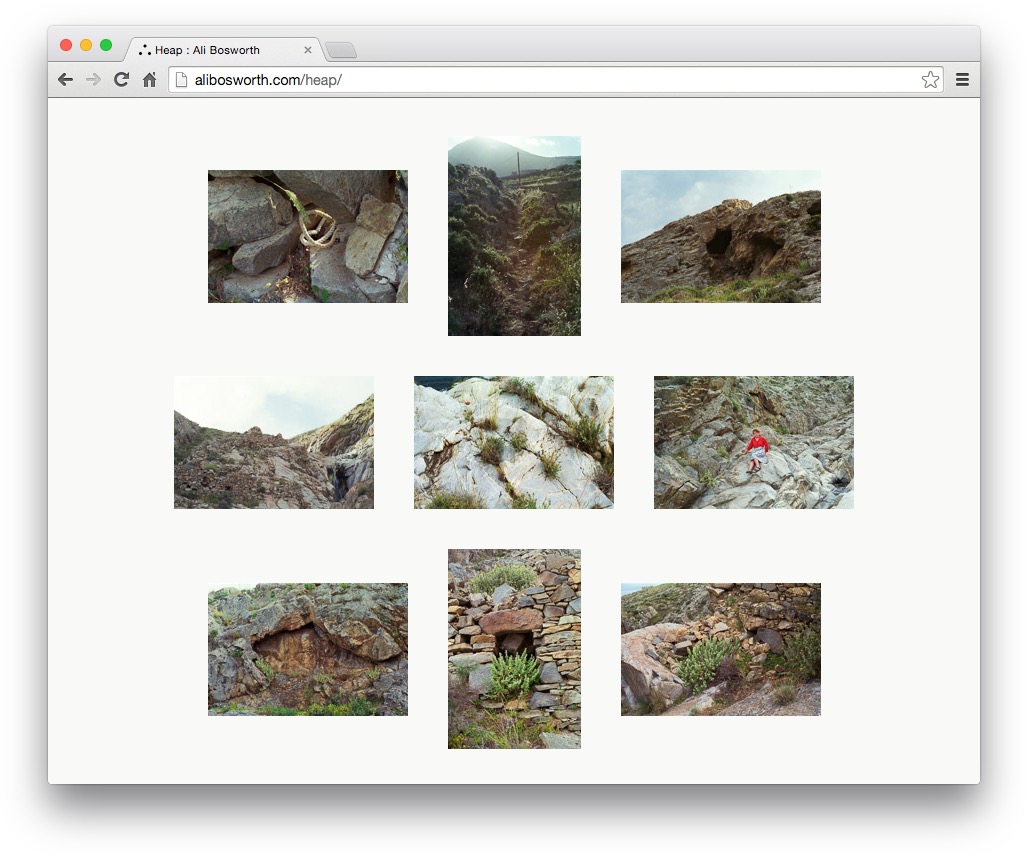The height and width of the screenshot is (858, 1028).
Task: Open the photo of white rock with grass tufts
Action: click(513, 442)
